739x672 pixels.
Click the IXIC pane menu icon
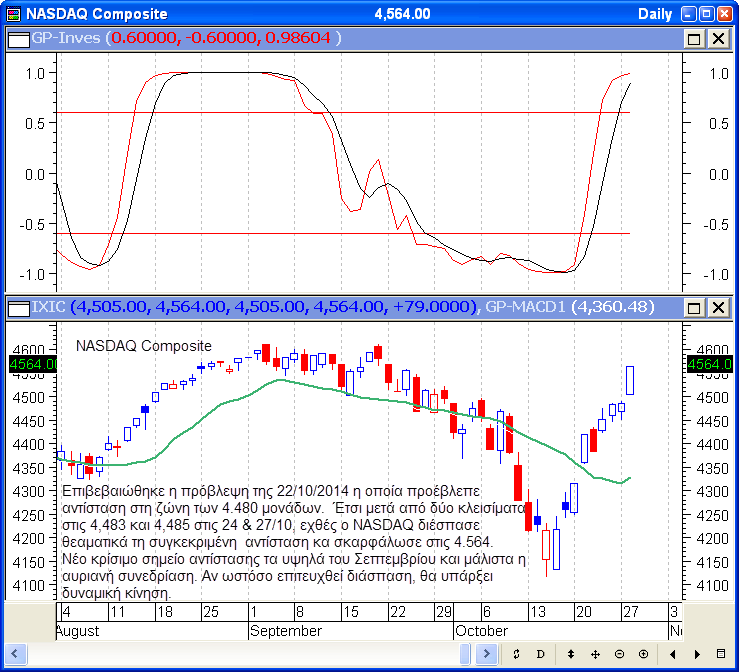[17, 306]
